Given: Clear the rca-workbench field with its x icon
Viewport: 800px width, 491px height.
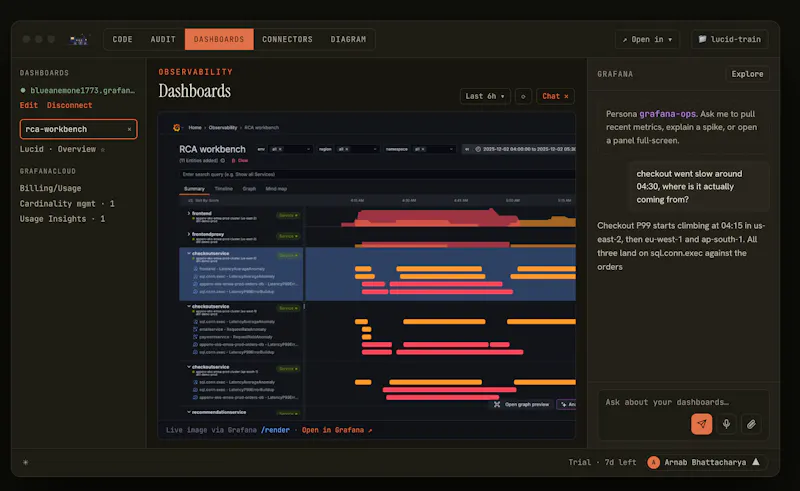Looking at the screenshot, I should point(129,129).
